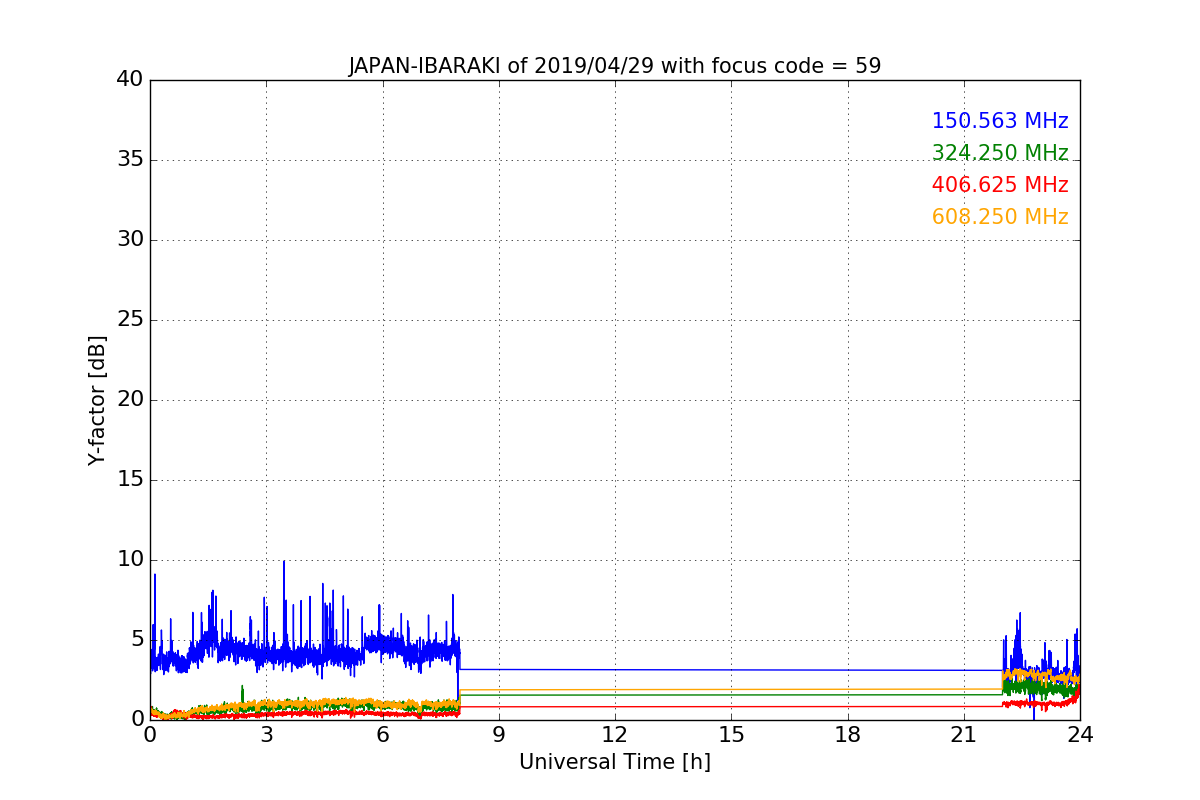The image size is (1200, 800).
Task: Click the x-axis tick label 12
Action: pos(615,735)
